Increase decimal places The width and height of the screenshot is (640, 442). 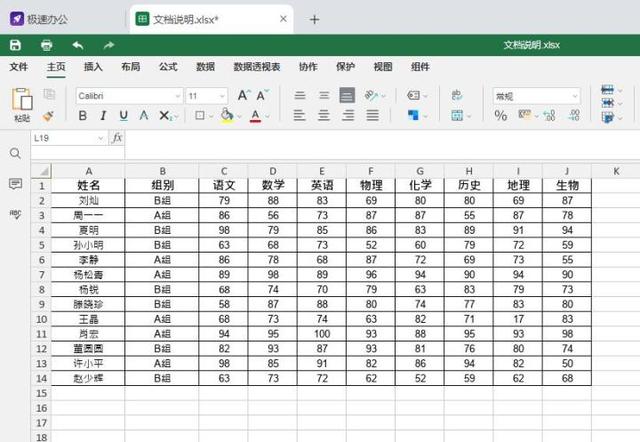coord(549,115)
